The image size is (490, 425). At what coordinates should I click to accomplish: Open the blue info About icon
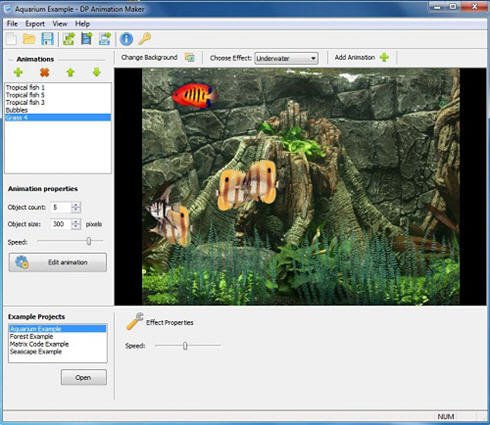pos(126,39)
